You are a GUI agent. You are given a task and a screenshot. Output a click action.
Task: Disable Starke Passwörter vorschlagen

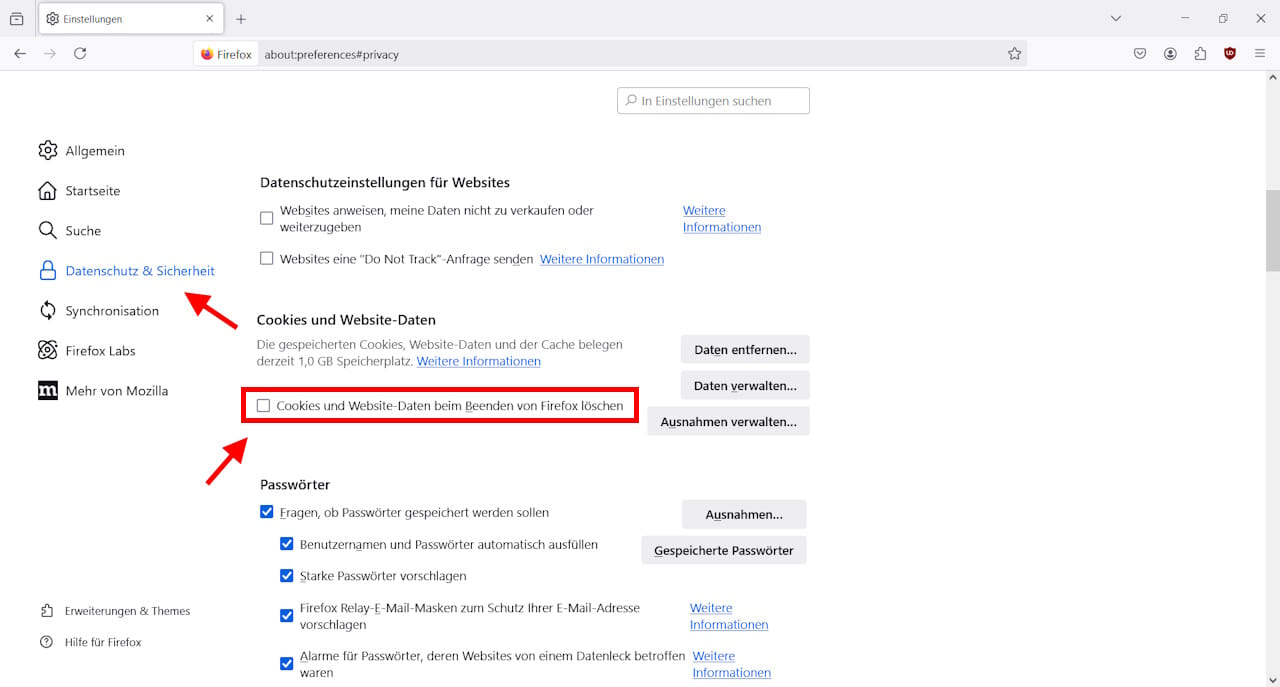pos(287,575)
